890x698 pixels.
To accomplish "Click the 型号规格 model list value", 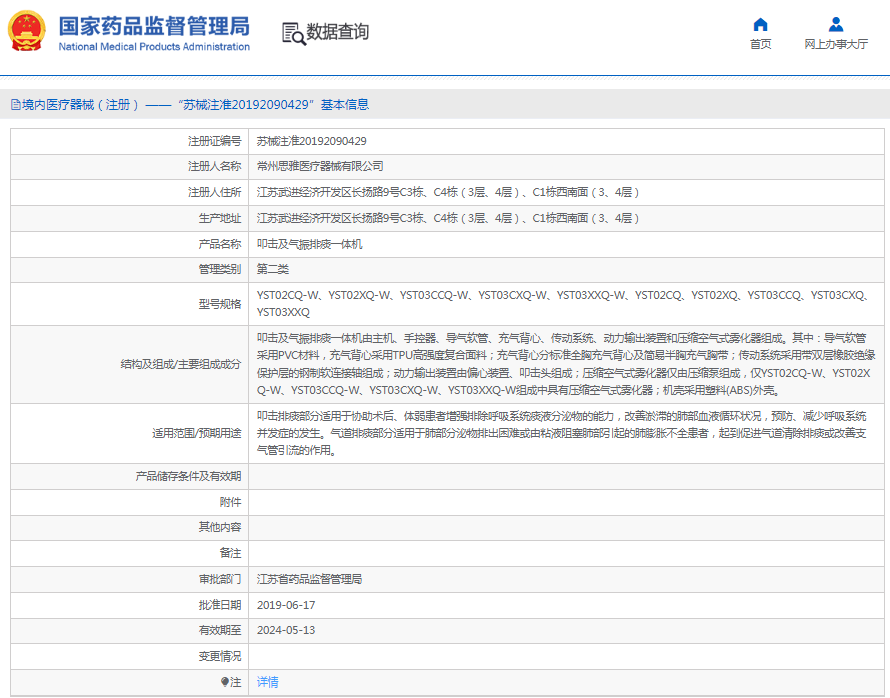I will click(565, 304).
